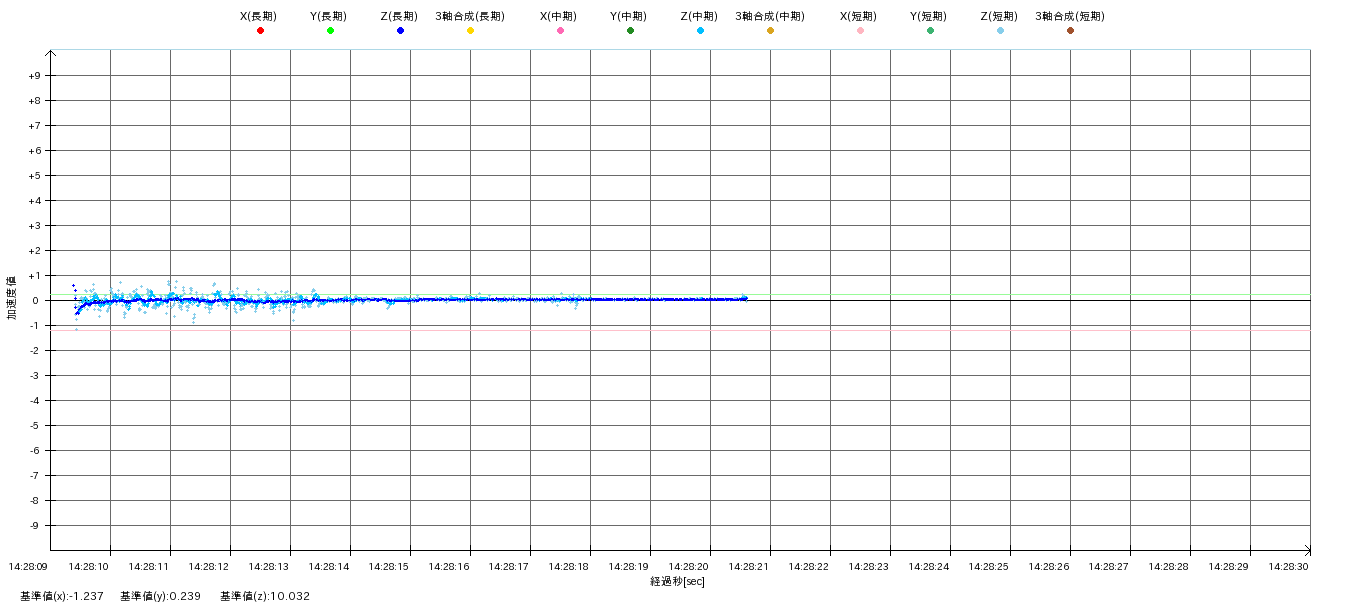
Task: Toggle the blue Z(長期) legend dot
Action: 400,31
